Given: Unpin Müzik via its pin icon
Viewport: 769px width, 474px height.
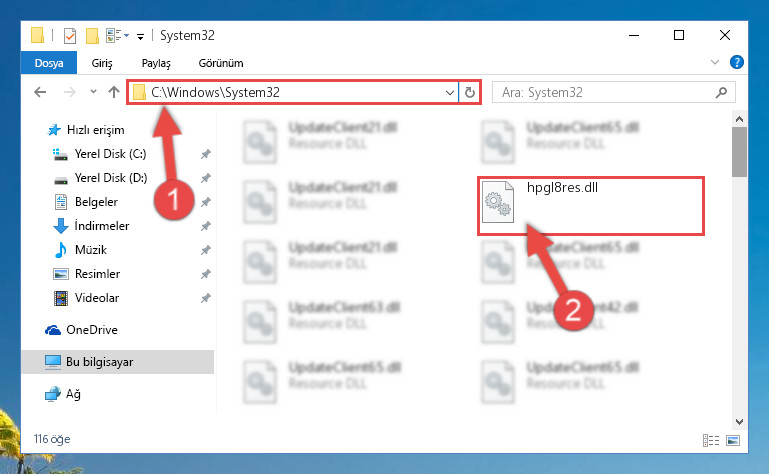Looking at the screenshot, I should click(205, 250).
